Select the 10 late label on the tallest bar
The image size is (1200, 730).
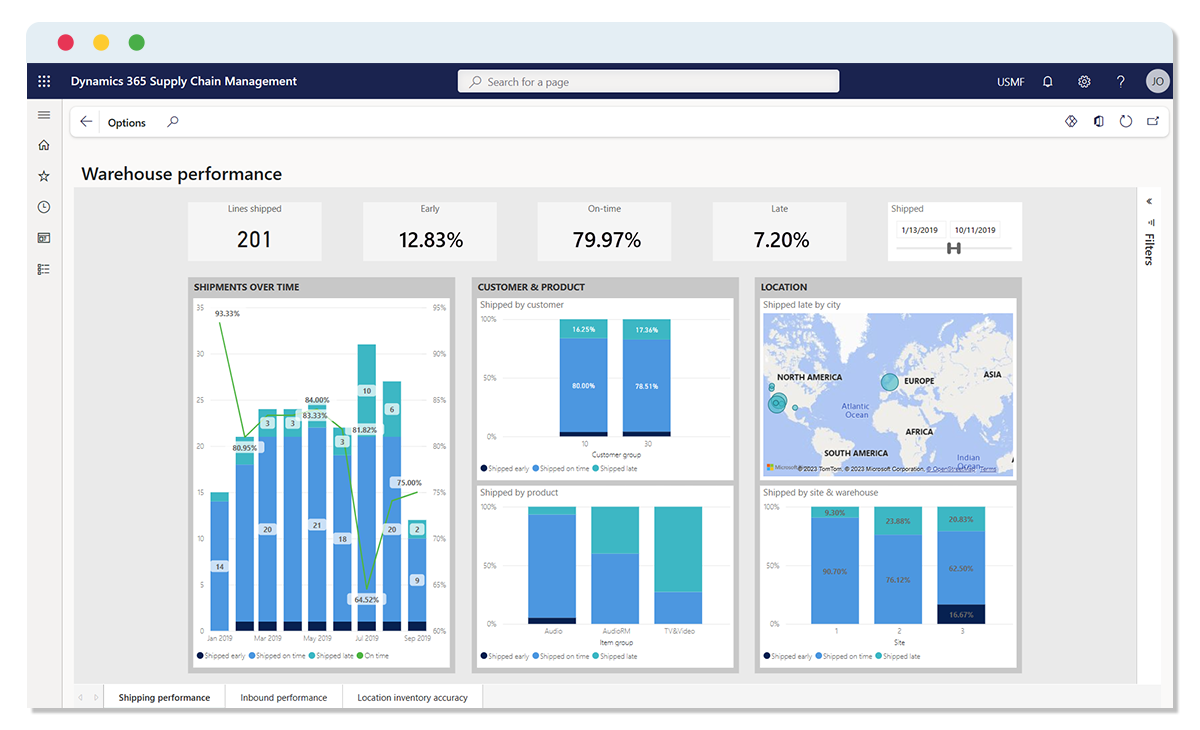pos(367,391)
